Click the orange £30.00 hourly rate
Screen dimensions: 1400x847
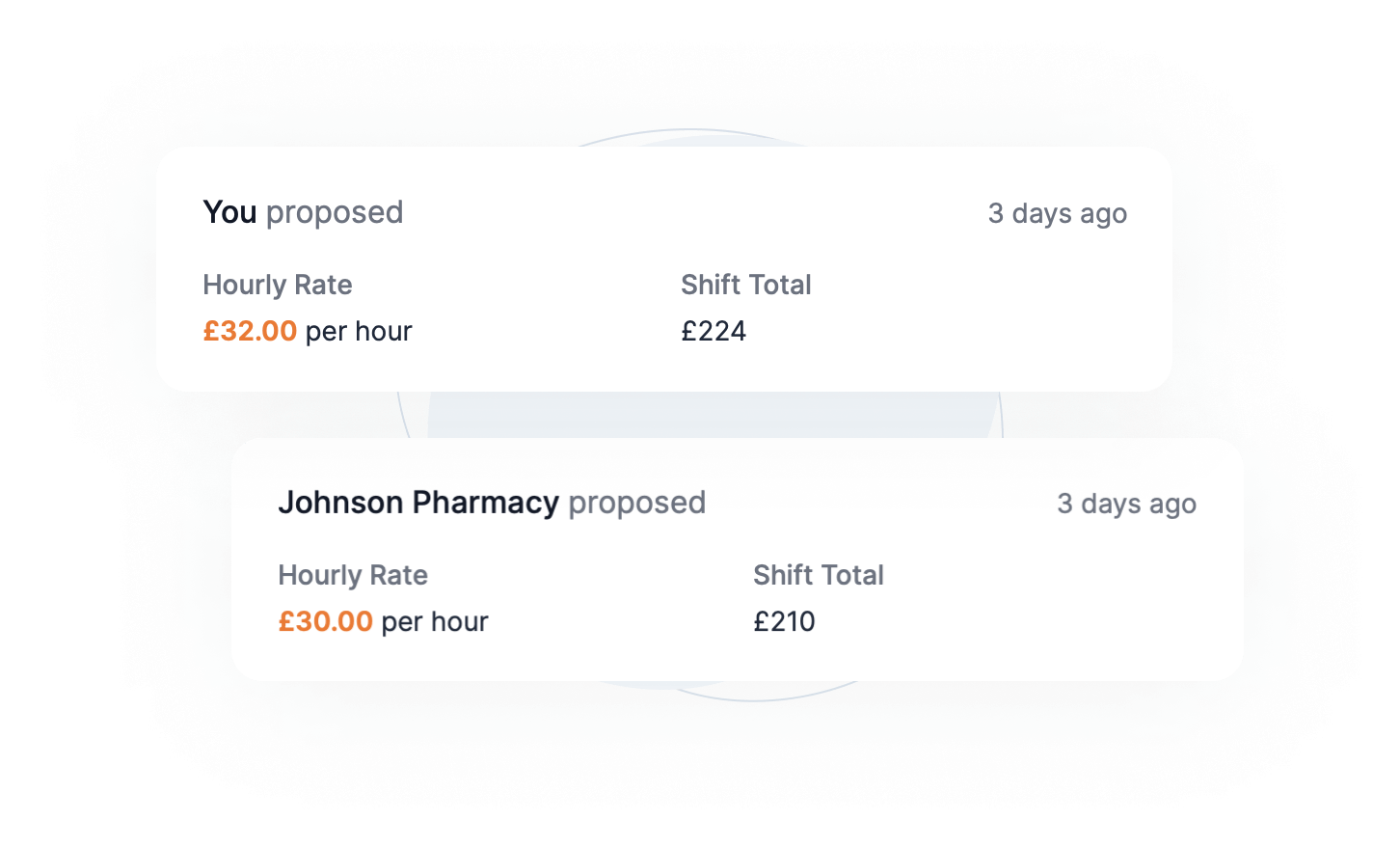[325, 621]
